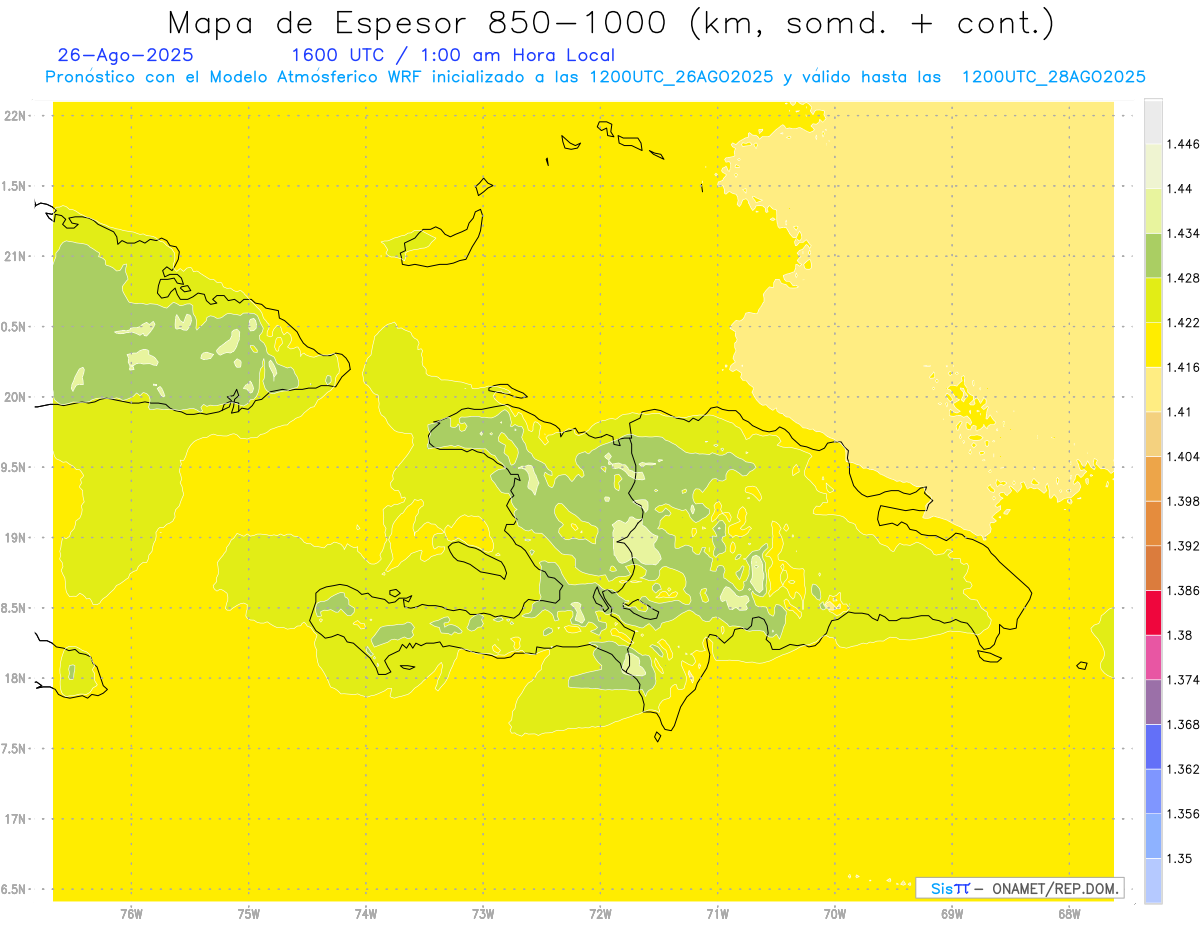
Task: Click the "70W" longitude axis label
Action: click(x=834, y=913)
